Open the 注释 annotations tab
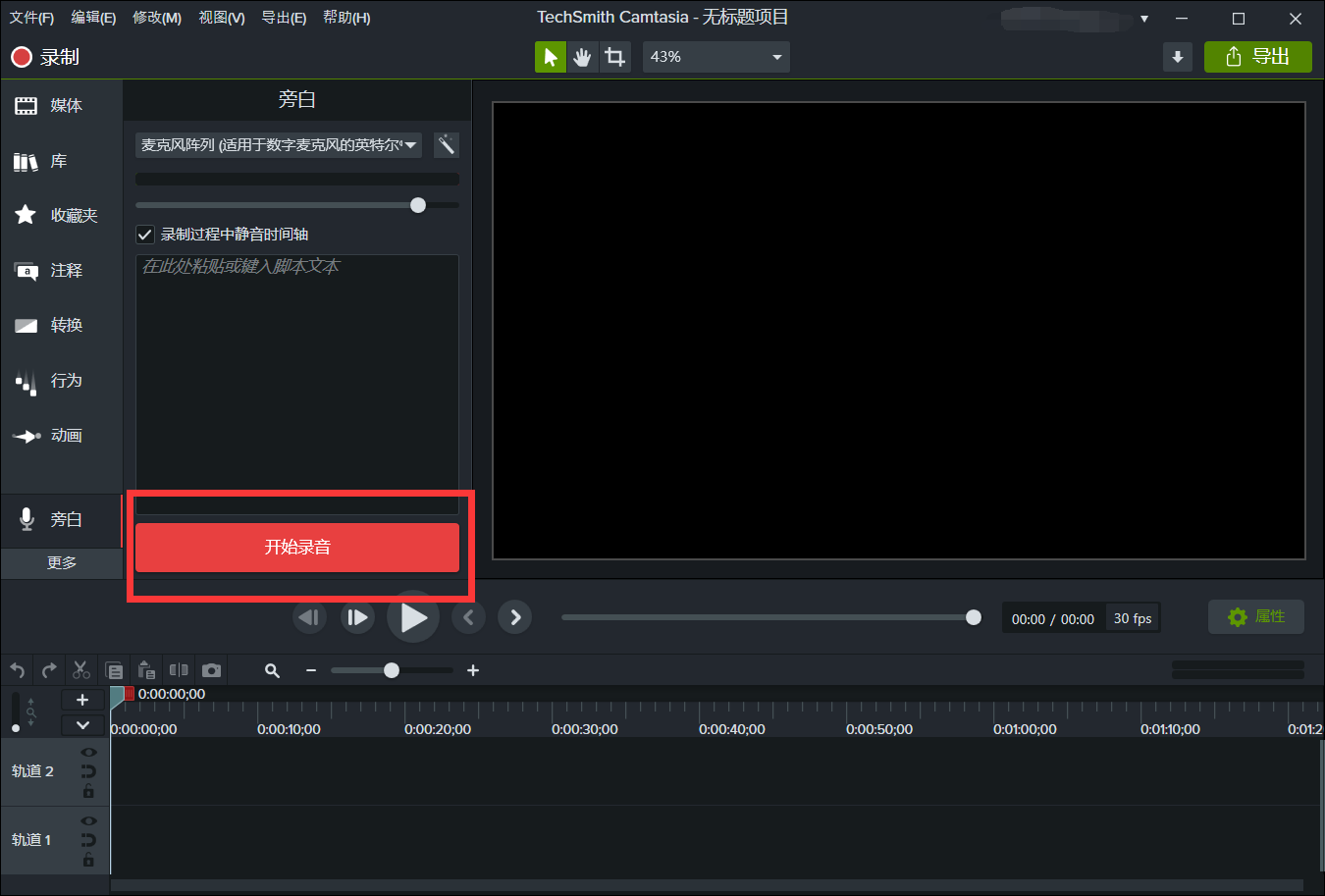1325x896 pixels. 61,270
